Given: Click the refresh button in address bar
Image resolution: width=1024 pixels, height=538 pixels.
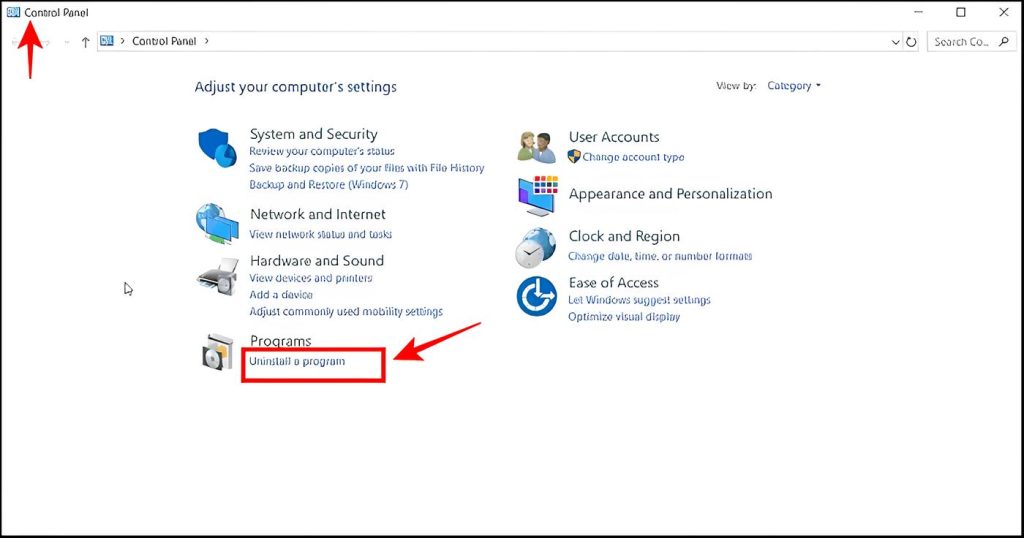Looking at the screenshot, I should [911, 42].
